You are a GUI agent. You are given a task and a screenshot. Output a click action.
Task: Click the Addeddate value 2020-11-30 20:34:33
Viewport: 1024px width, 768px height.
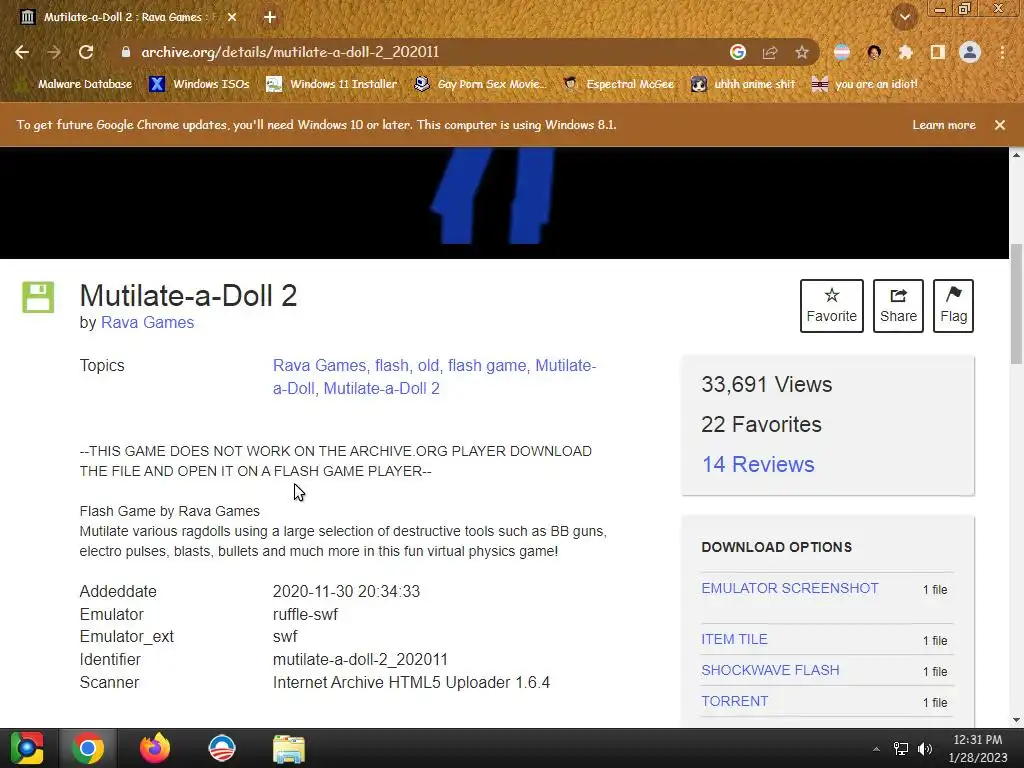pos(346,592)
